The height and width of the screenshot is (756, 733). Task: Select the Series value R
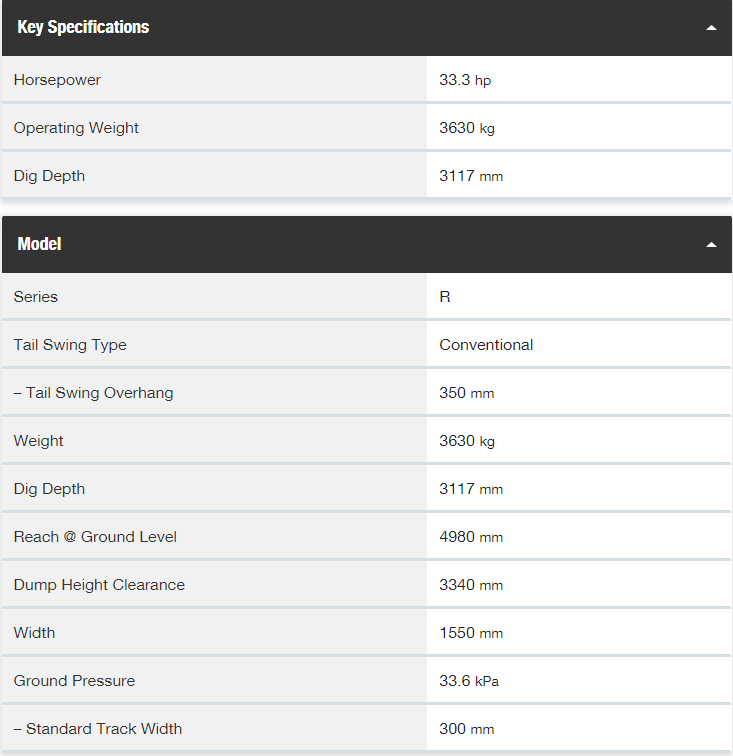coord(445,297)
